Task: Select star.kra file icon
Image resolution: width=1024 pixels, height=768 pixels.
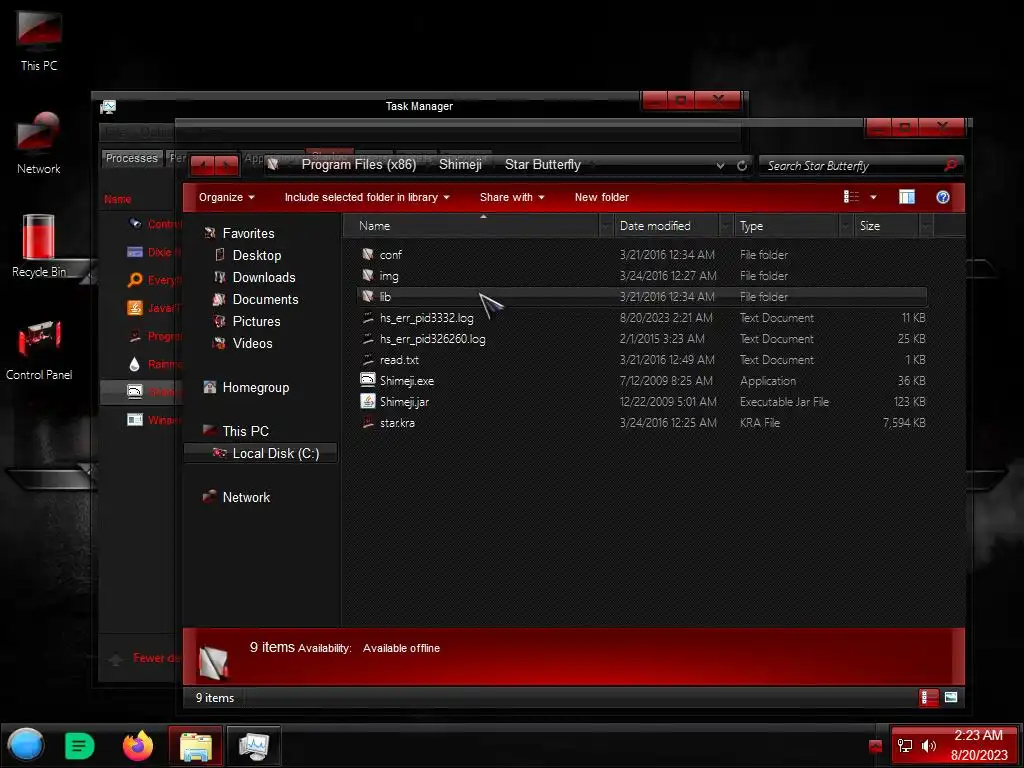Action: 368,422
